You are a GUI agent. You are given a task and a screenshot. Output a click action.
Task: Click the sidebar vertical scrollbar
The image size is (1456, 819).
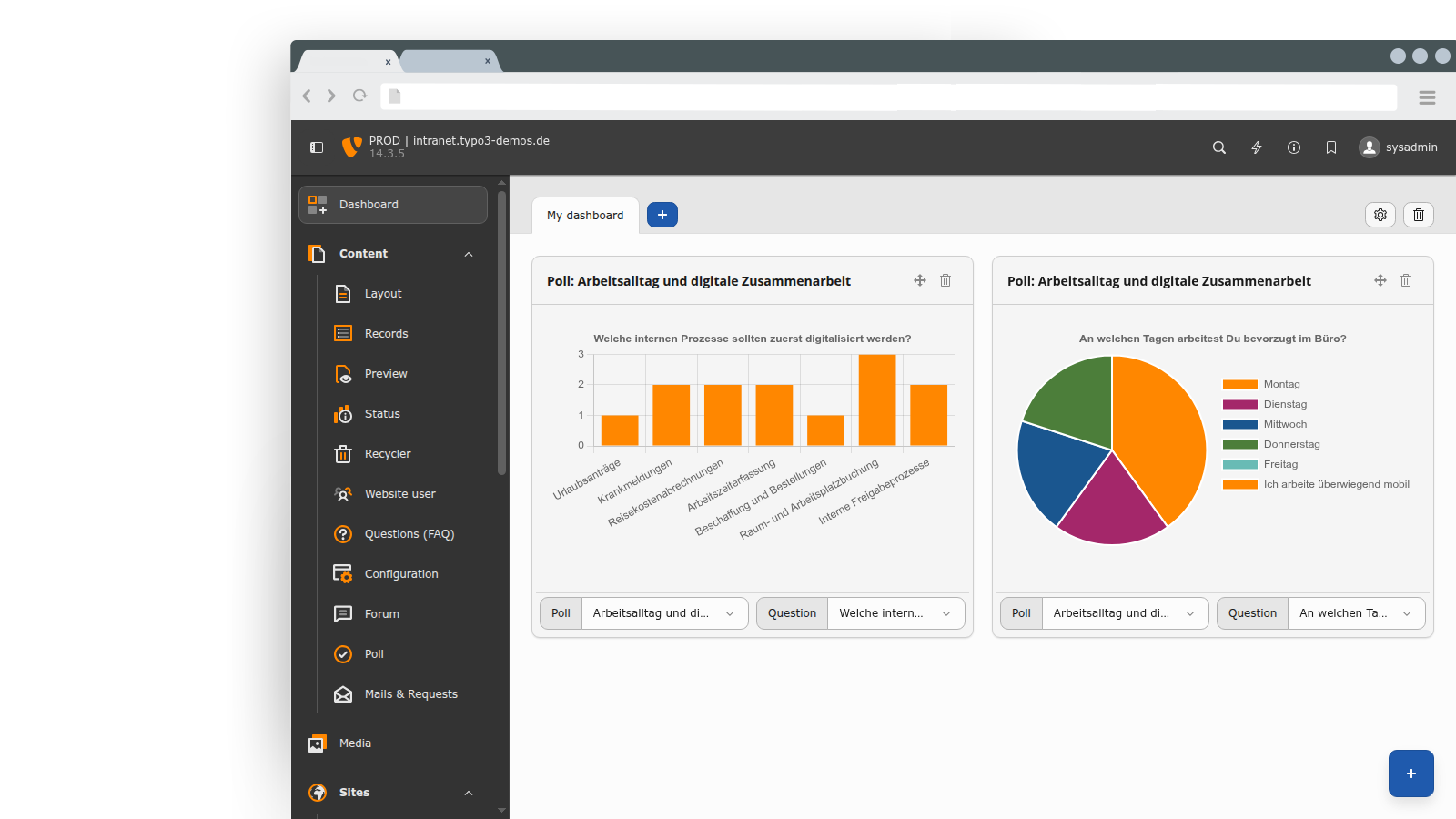coord(501,332)
